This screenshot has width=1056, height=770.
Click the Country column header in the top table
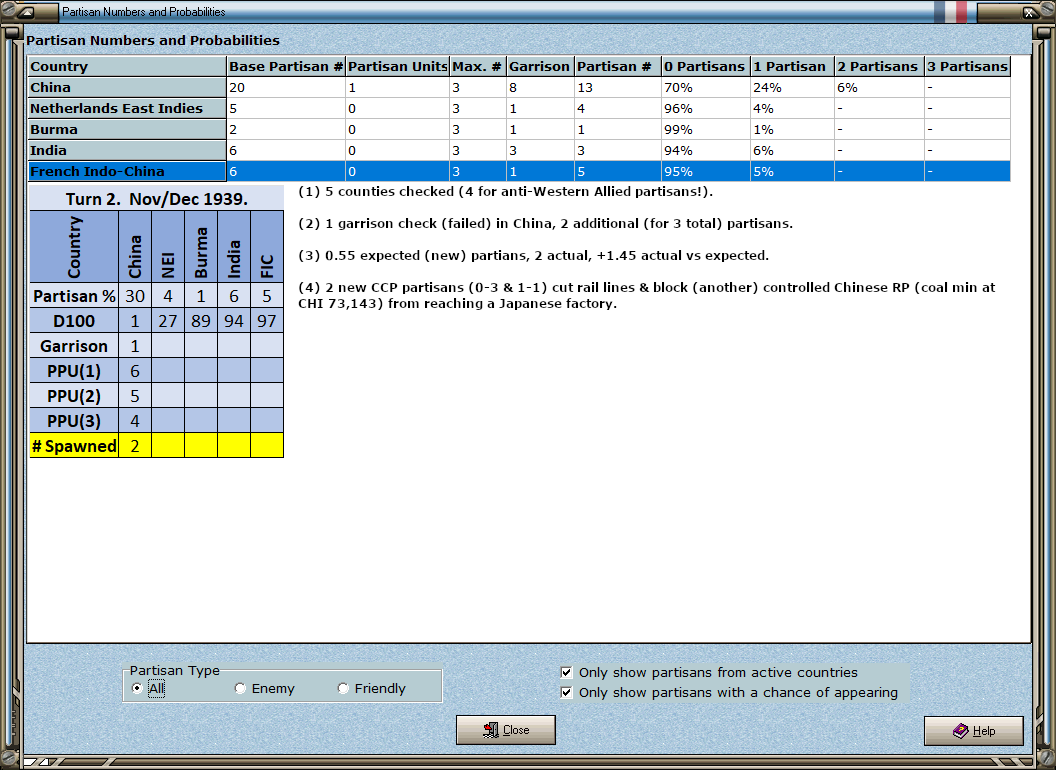(x=127, y=66)
